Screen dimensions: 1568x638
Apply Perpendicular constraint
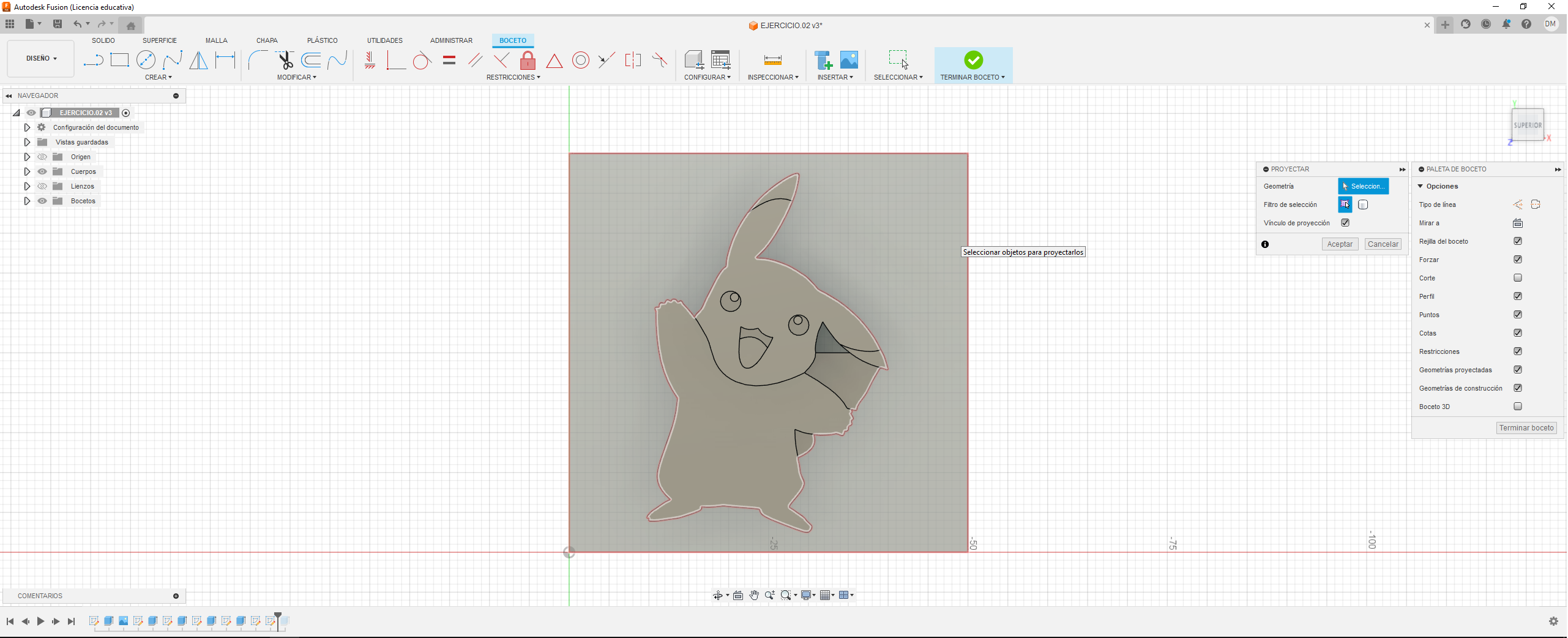click(501, 60)
